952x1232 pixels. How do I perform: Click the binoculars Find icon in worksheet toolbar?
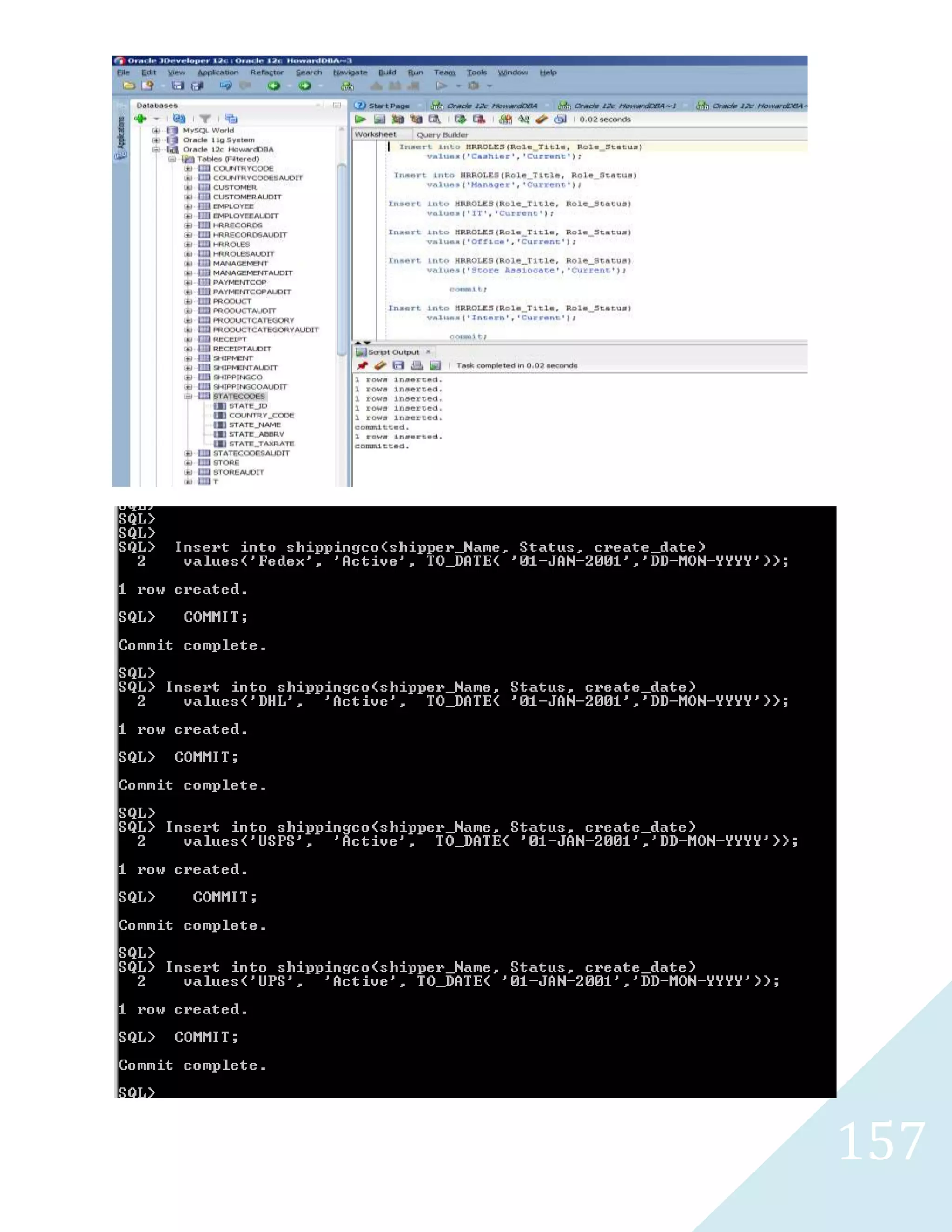524,119
